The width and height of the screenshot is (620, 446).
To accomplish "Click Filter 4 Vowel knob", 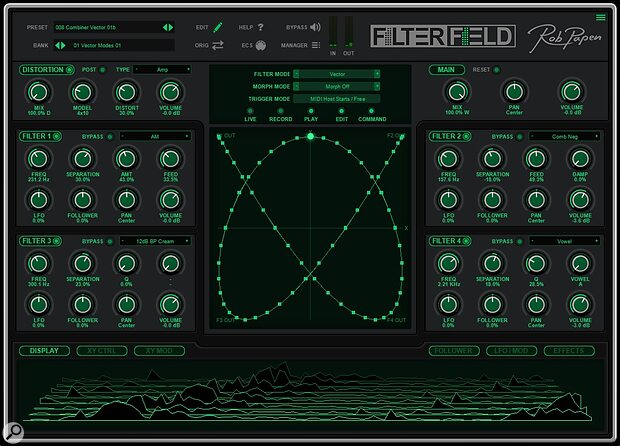I will pyautogui.click(x=580, y=263).
